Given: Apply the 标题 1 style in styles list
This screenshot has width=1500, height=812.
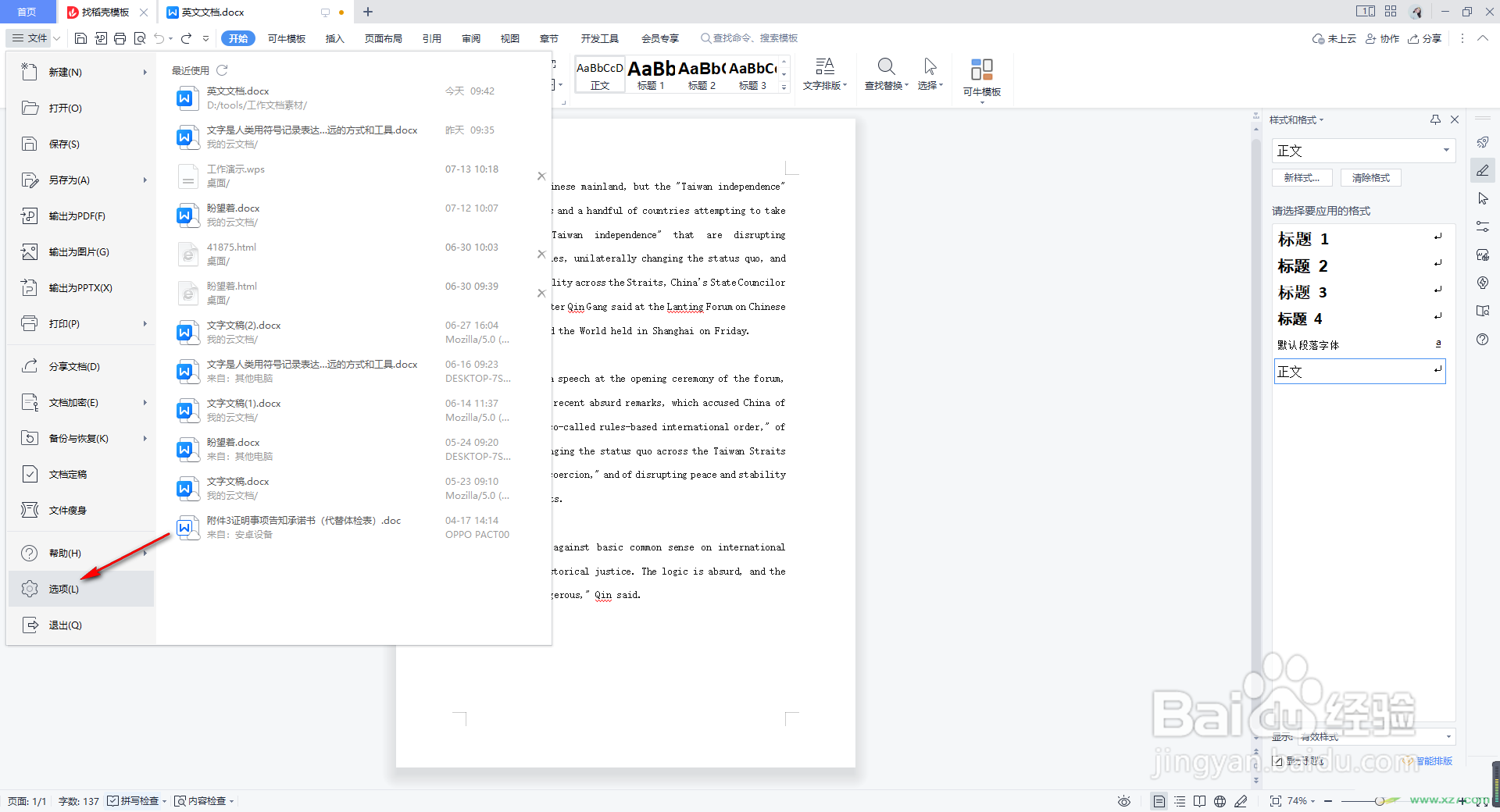Looking at the screenshot, I should click(x=1359, y=239).
